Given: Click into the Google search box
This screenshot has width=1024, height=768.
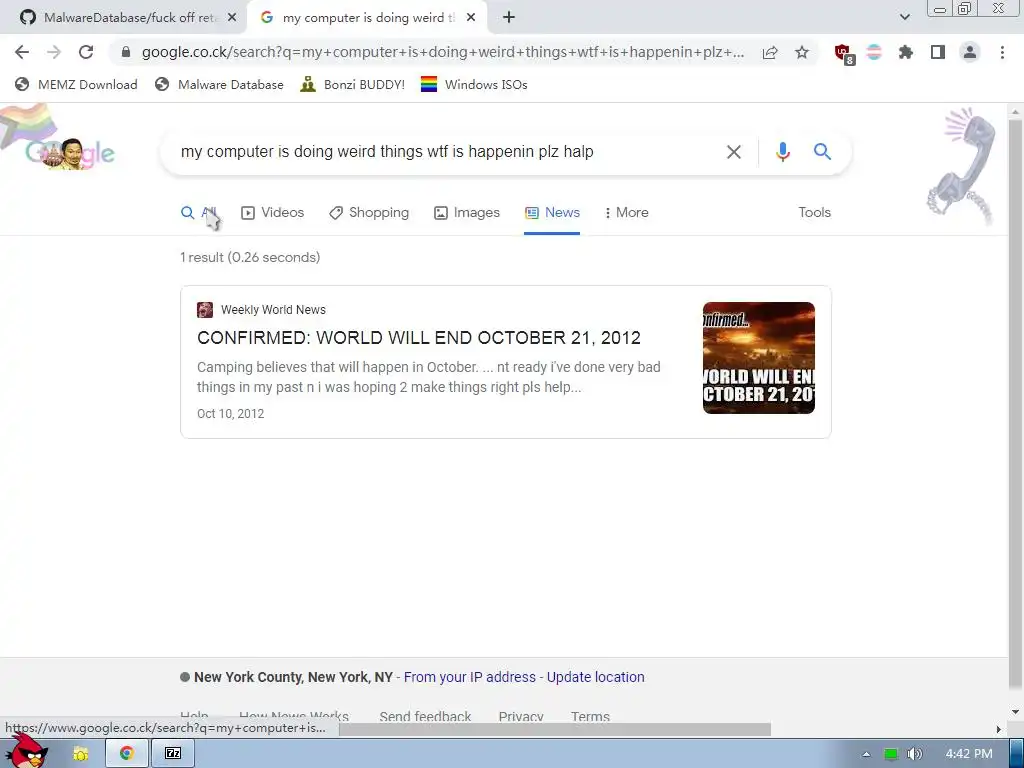Looking at the screenshot, I should pos(444,152).
